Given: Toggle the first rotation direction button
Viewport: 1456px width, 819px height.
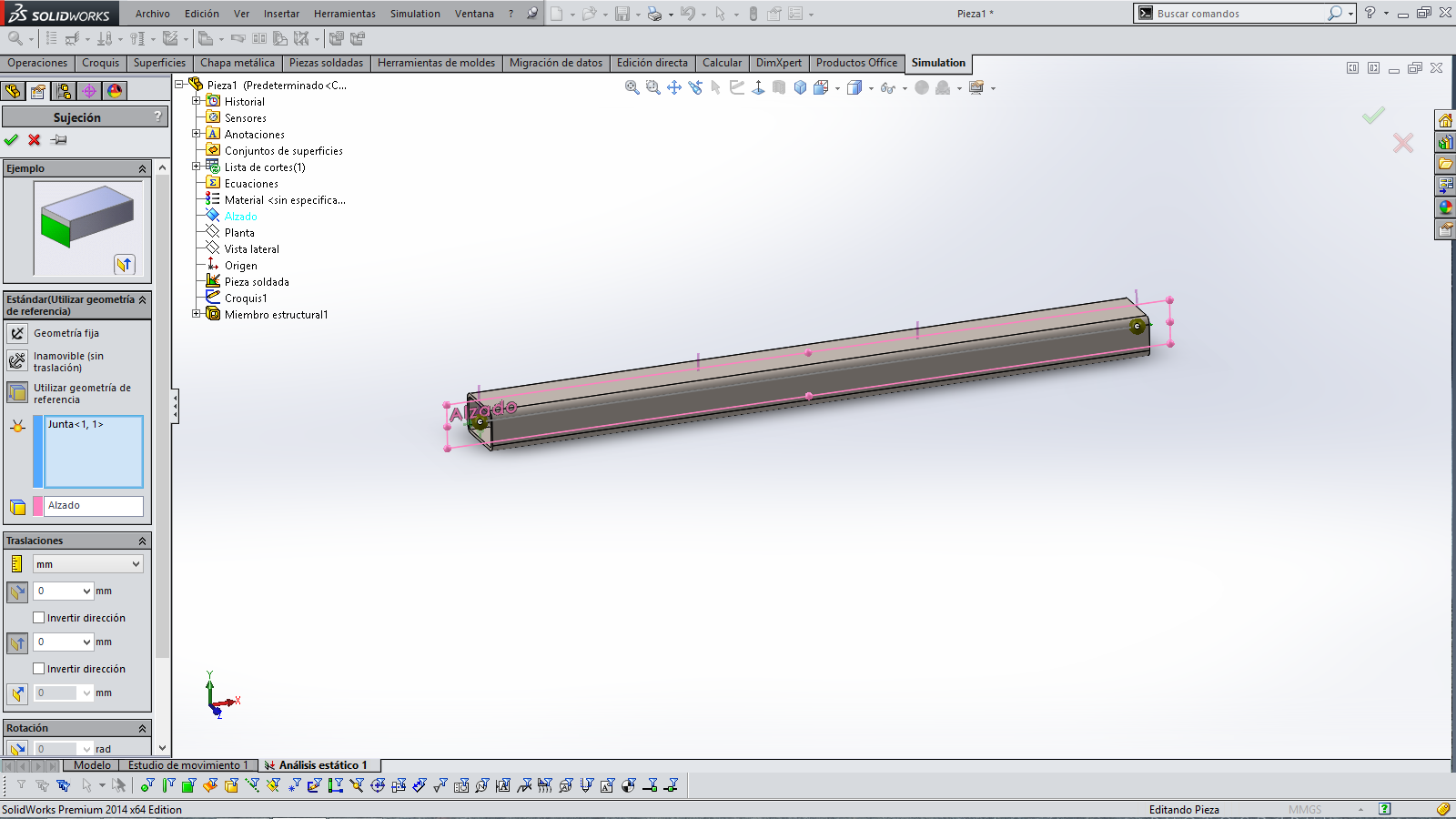Looking at the screenshot, I should tap(17, 749).
